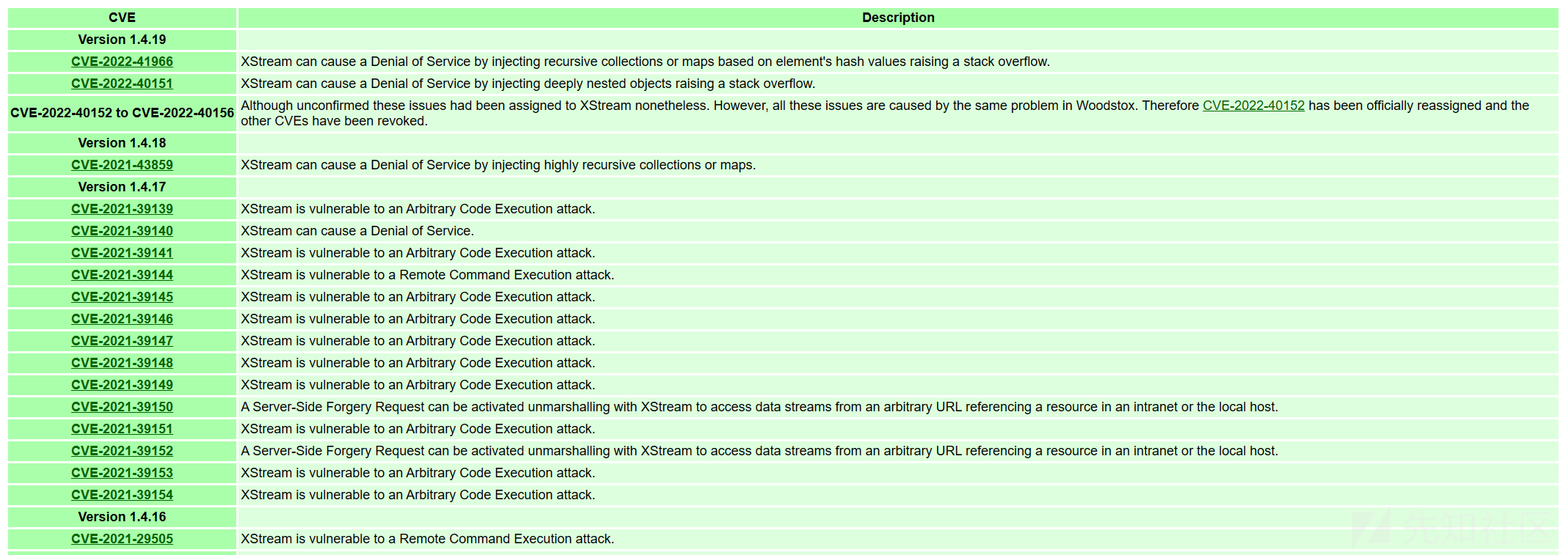Follow the CVE-2021-39140 link

click(x=122, y=231)
